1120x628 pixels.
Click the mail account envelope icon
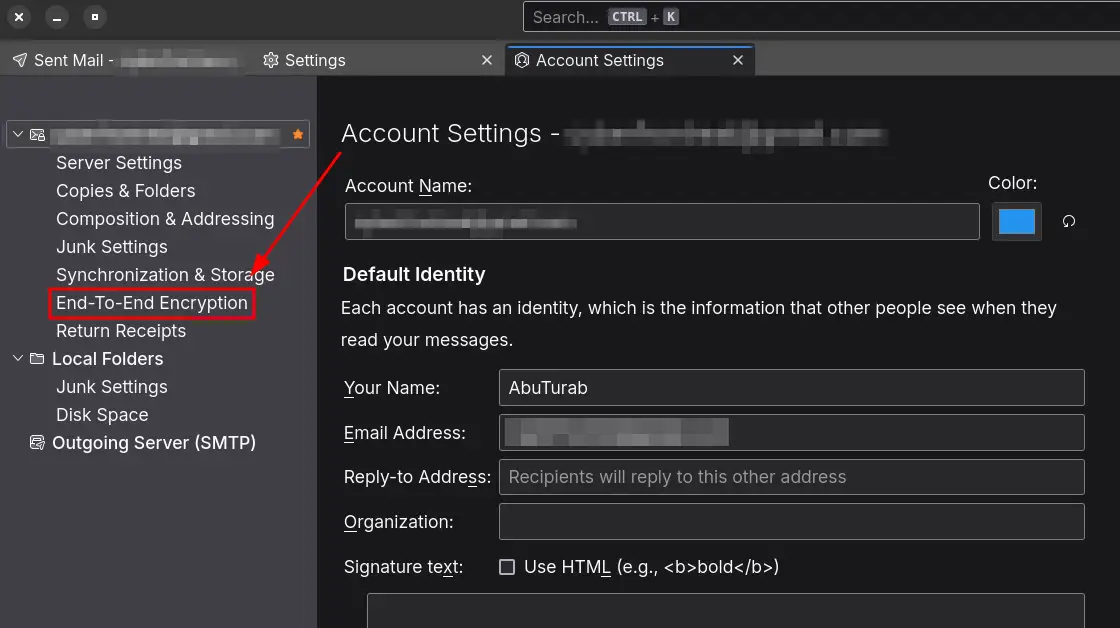(x=37, y=134)
